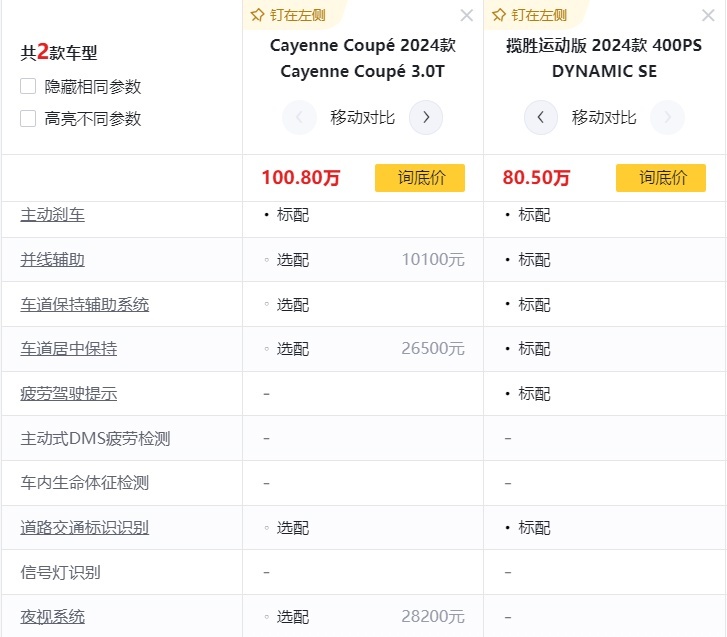Remove Cayenne Coupé from comparison
Image resolution: width=727 pixels, height=637 pixels.
point(466,16)
